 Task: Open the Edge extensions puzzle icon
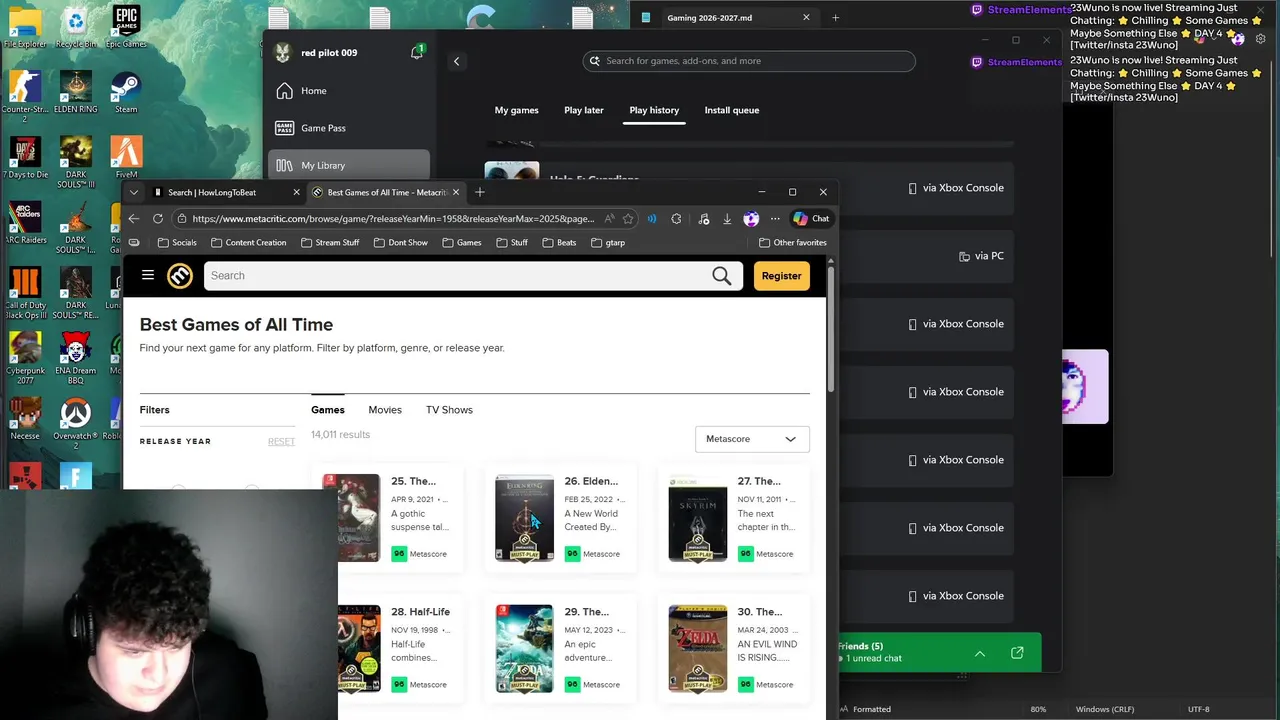click(676, 218)
